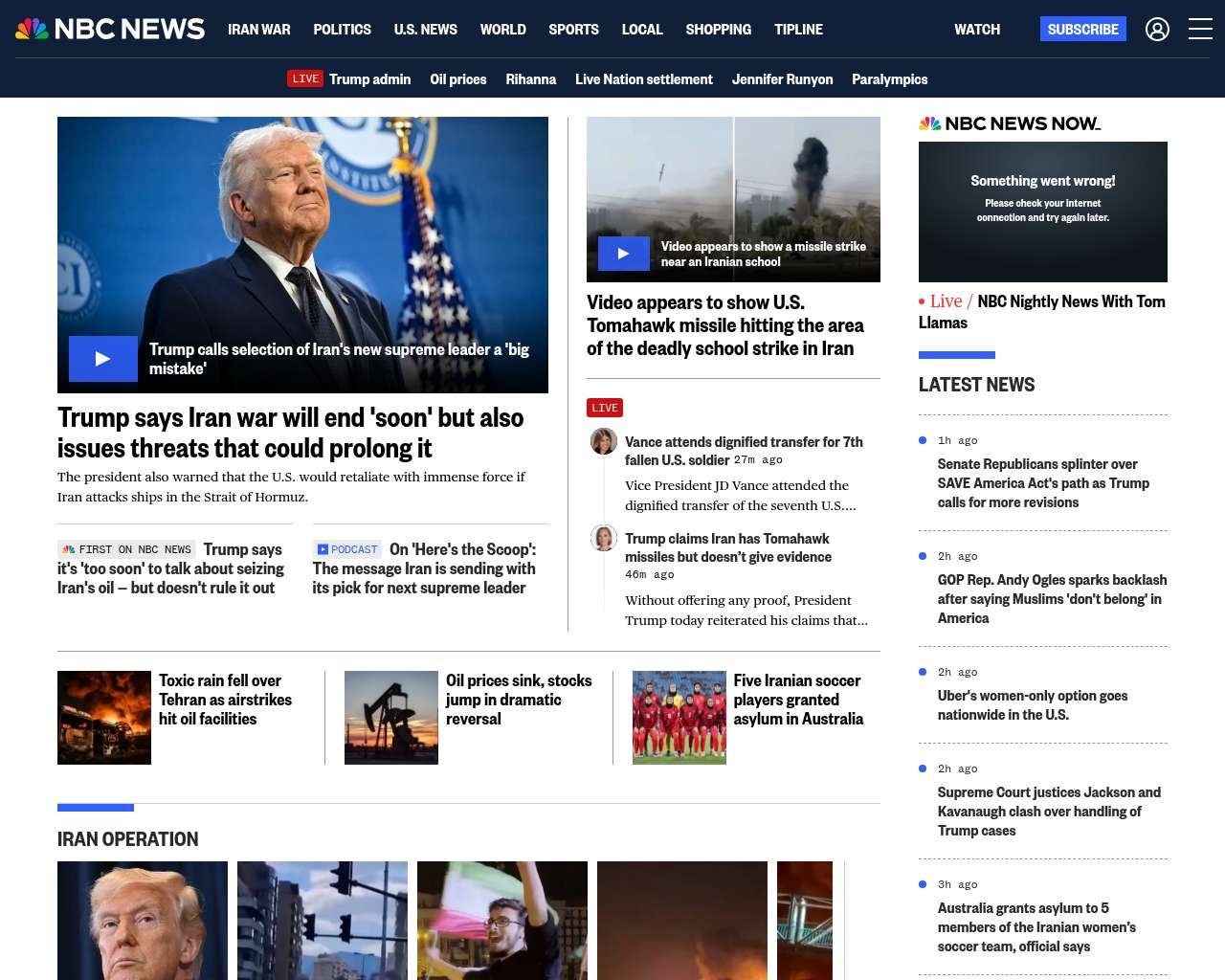Open the oil pump jack thumbnail
1225x980 pixels.
point(391,718)
